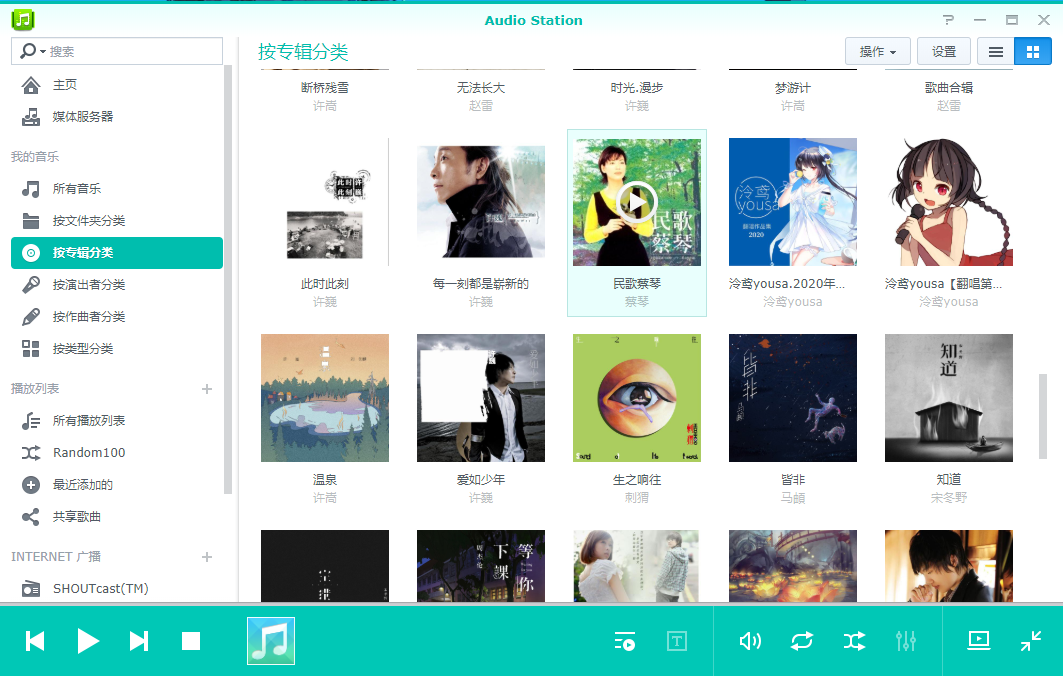Select the 生之响往 album cover
The height and width of the screenshot is (676, 1063).
(637, 398)
